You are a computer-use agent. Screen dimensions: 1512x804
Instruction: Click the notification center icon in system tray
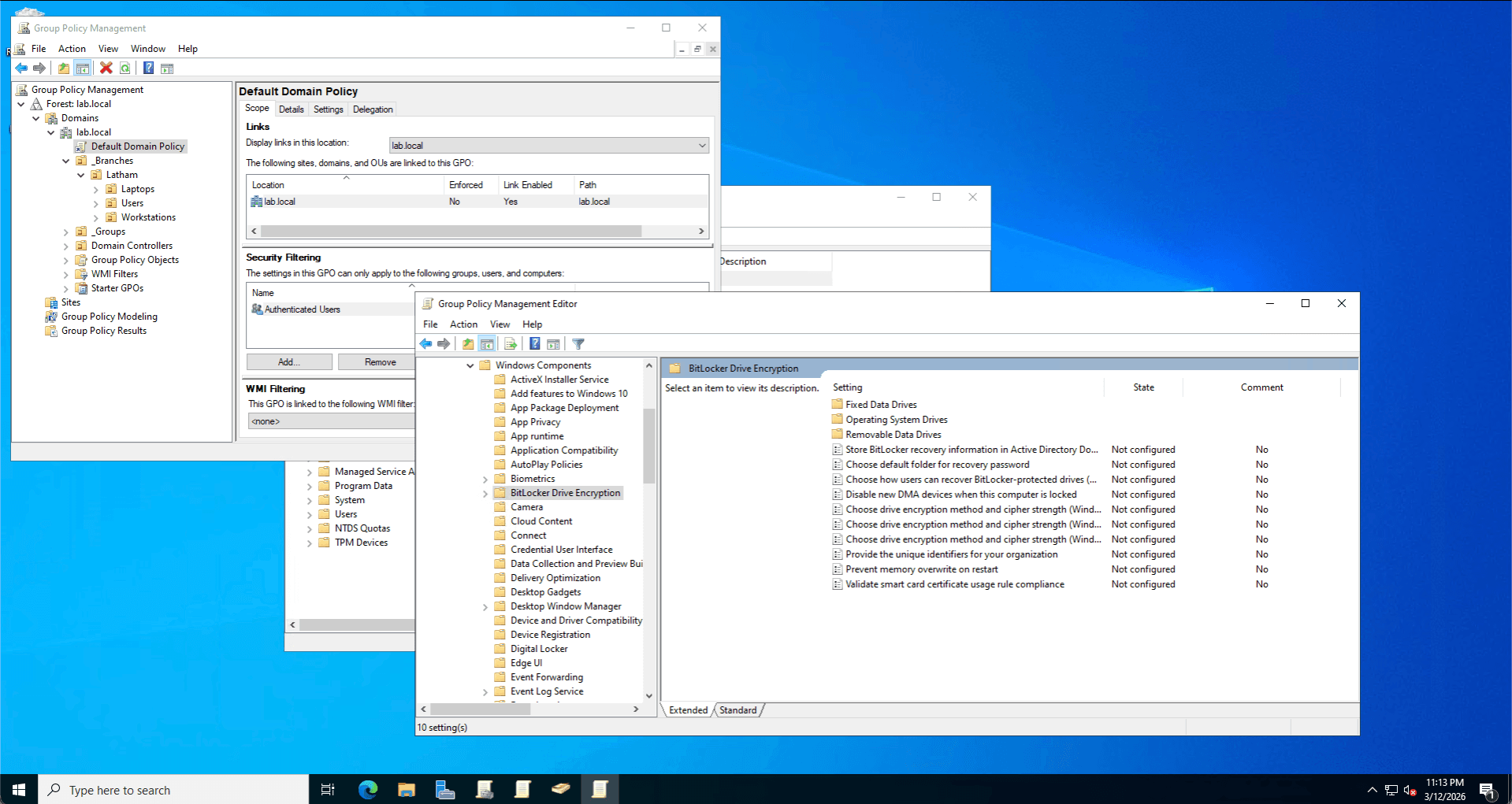(1488, 790)
